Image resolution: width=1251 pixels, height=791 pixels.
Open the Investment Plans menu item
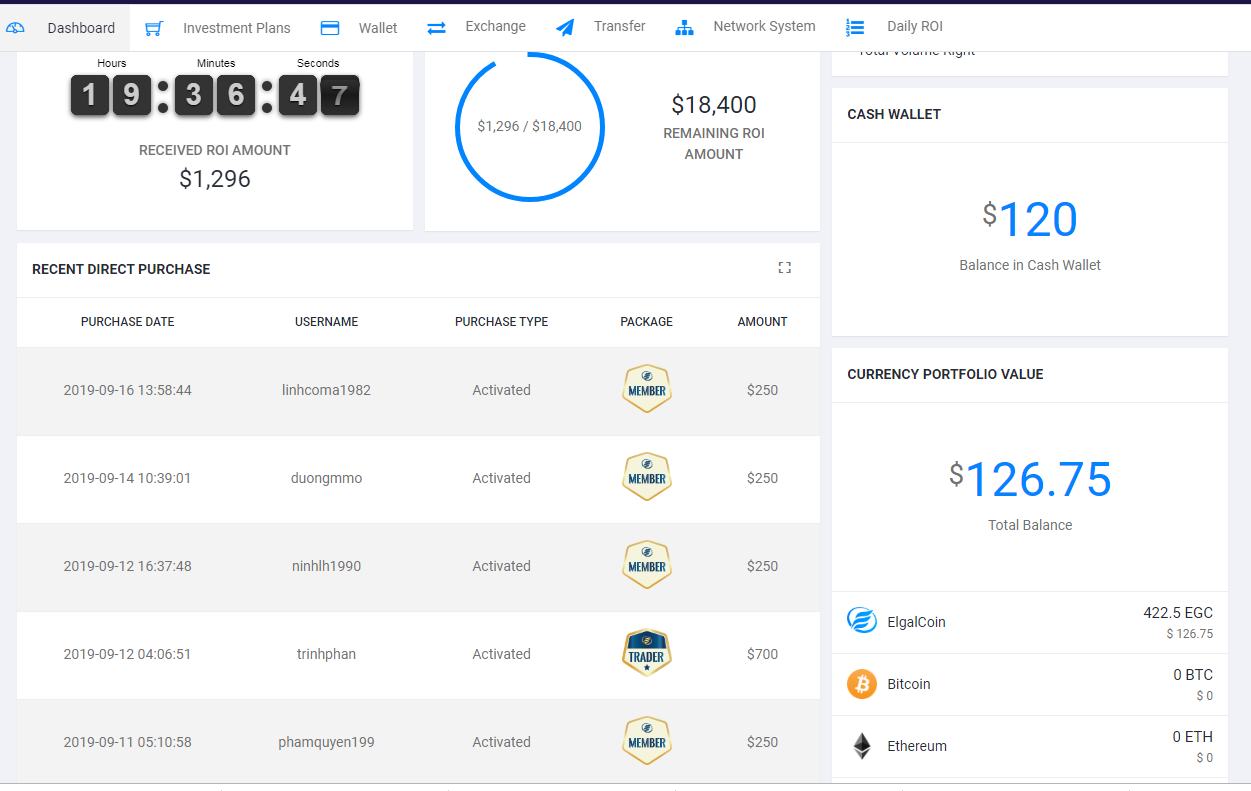[236, 28]
